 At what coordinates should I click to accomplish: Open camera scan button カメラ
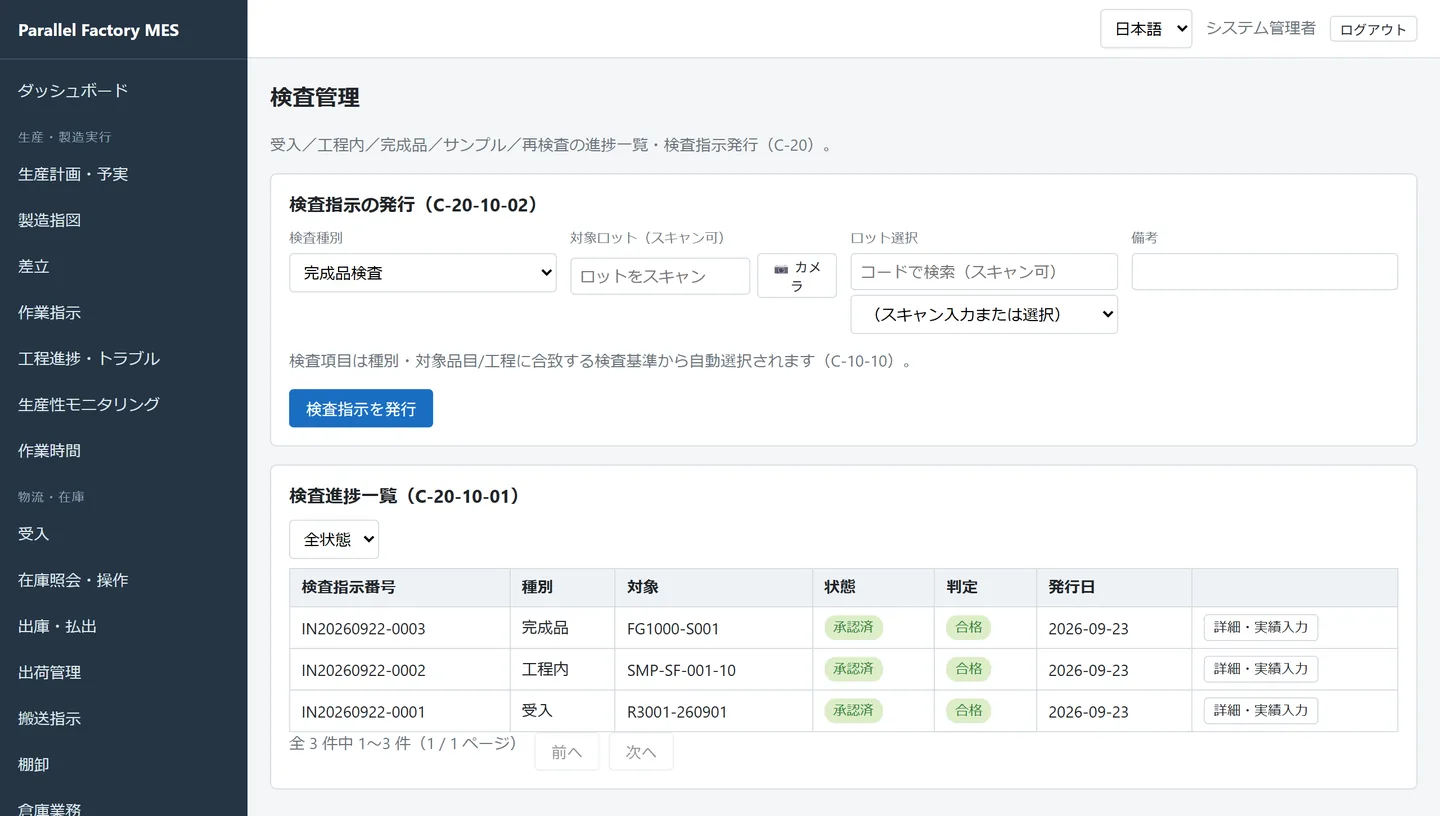point(796,276)
